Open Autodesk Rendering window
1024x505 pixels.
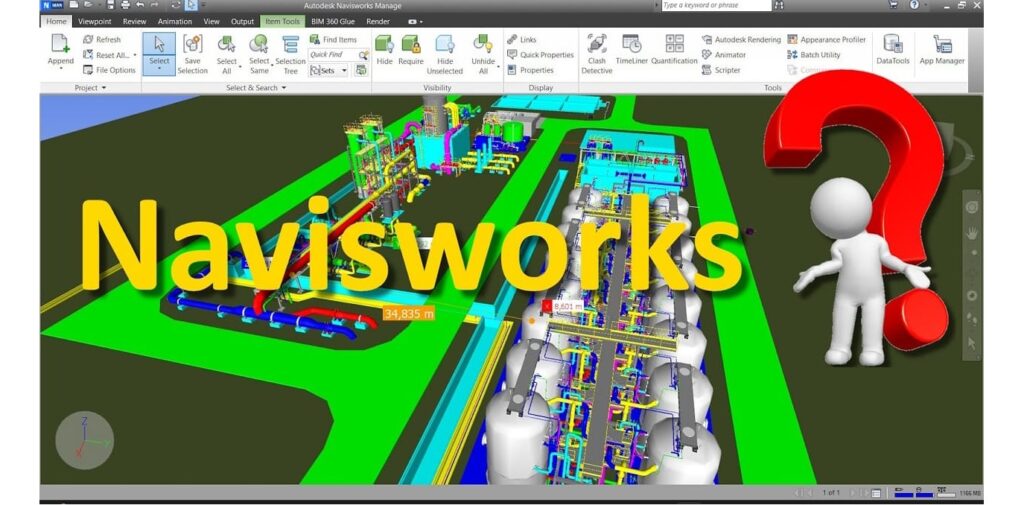[741, 40]
